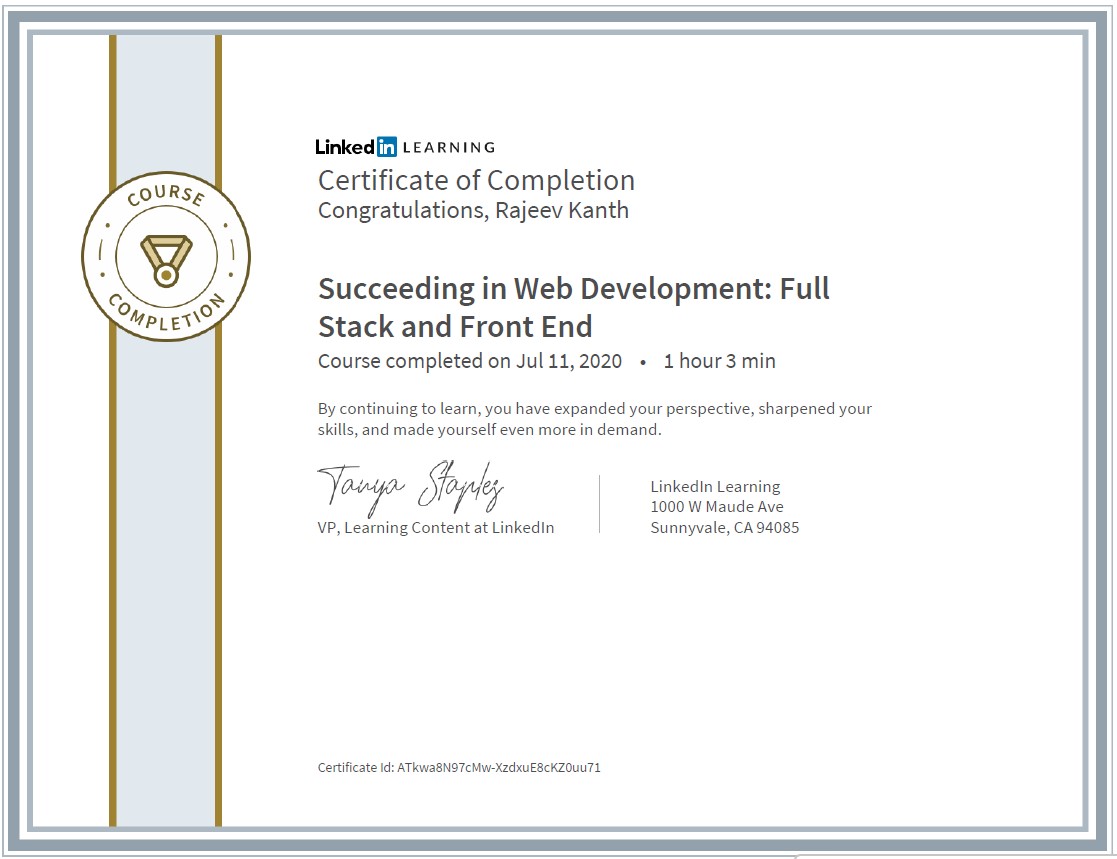Click the bullet separator before the duration

pyautogui.click(x=643, y=363)
